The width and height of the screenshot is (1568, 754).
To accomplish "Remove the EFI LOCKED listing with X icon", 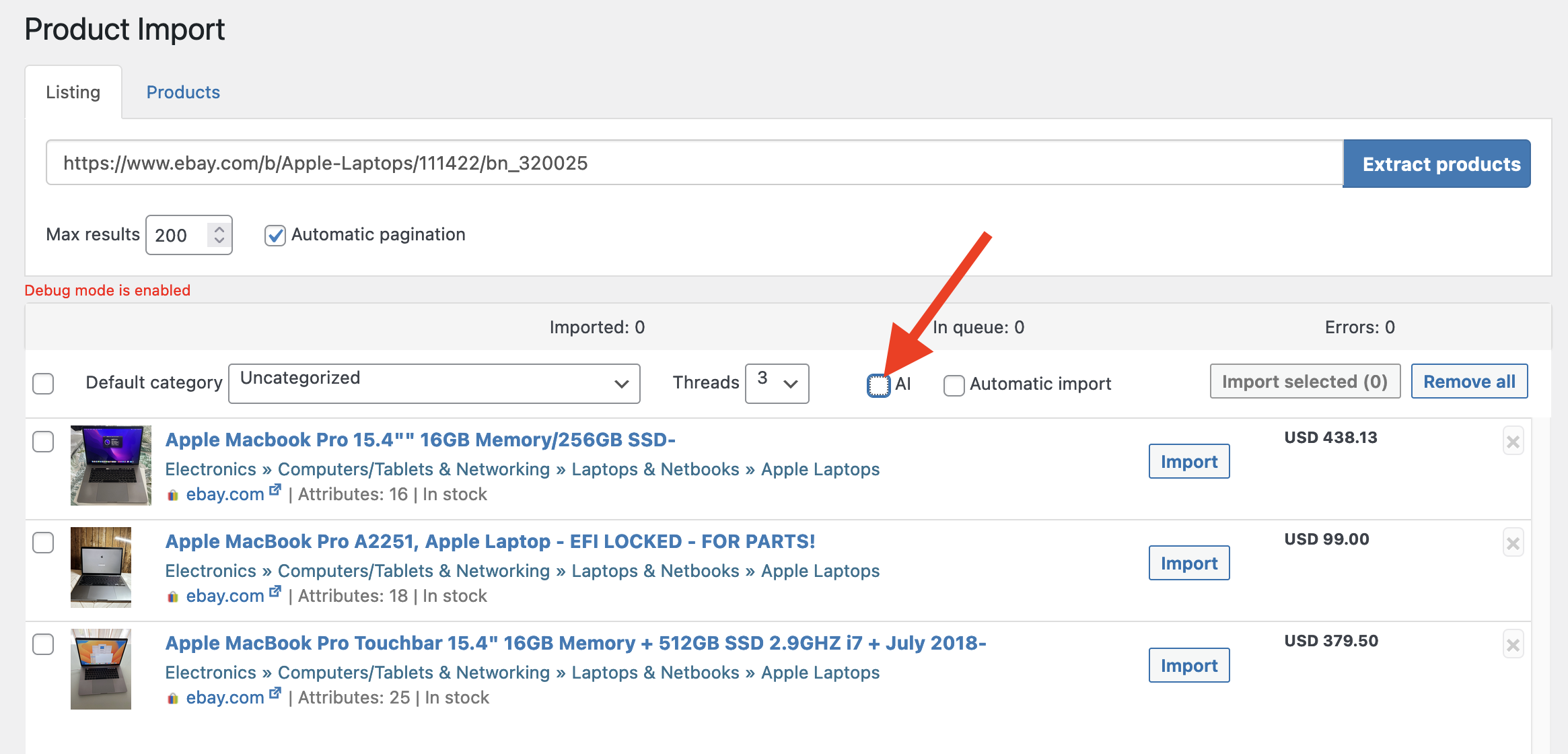I will point(1513,543).
